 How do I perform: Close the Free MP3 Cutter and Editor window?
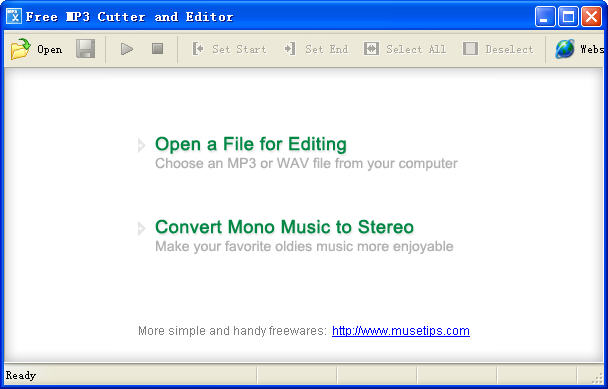pos(591,17)
